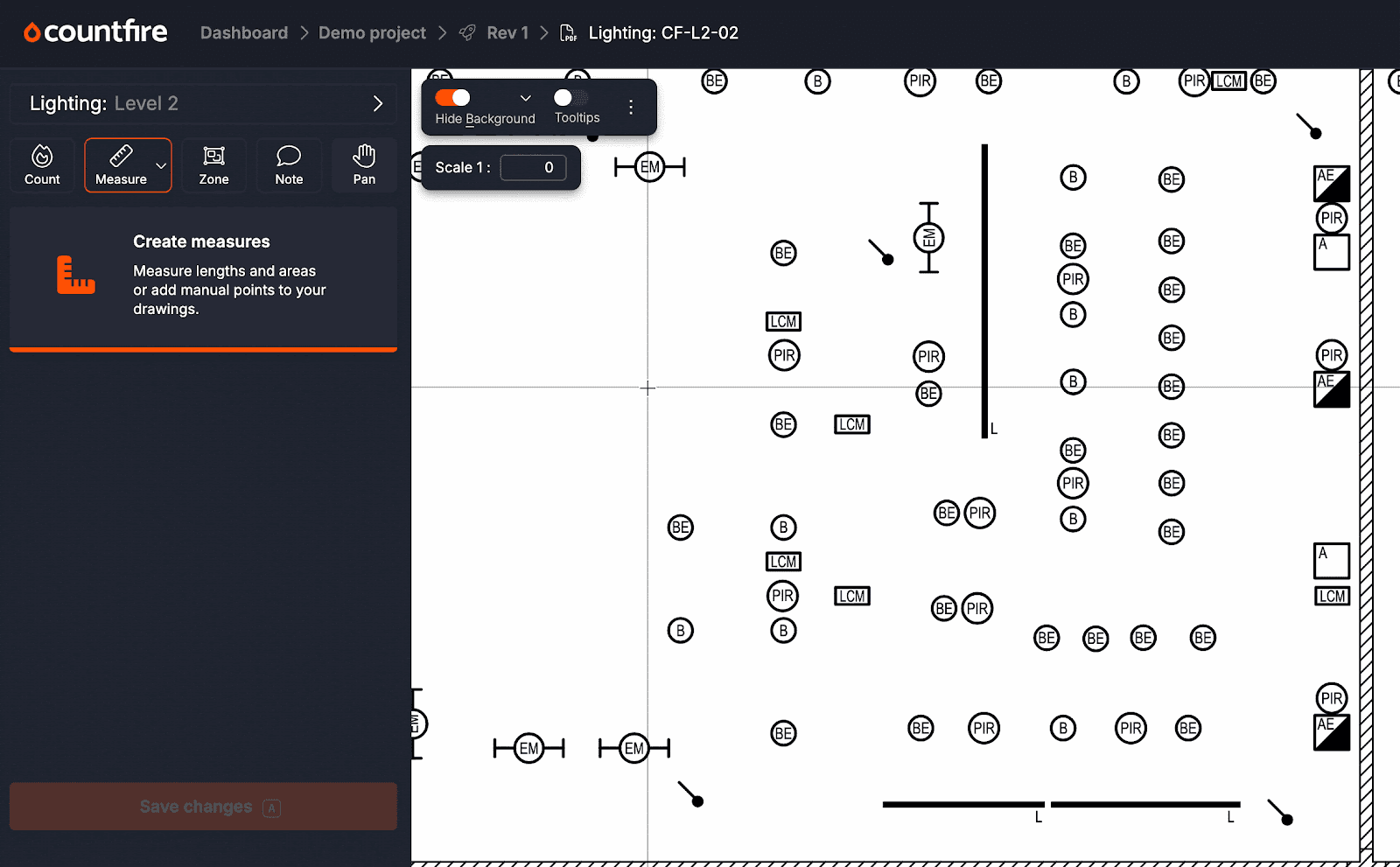This screenshot has width=1400, height=867.
Task: Select the Count tool
Action: (x=42, y=165)
